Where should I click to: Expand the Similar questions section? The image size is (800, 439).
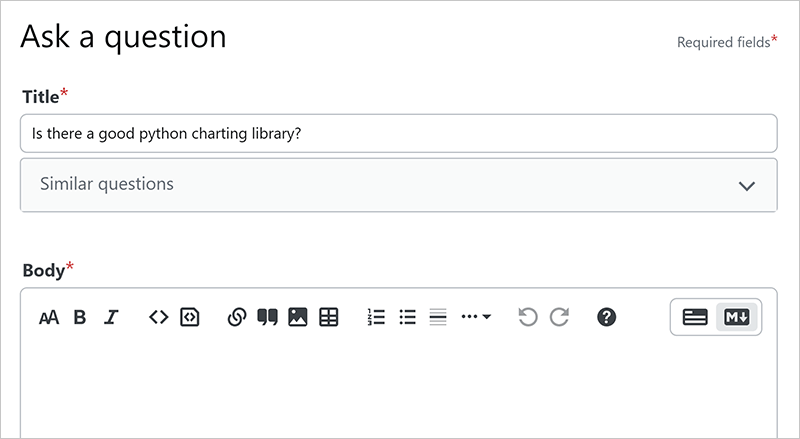(745, 185)
